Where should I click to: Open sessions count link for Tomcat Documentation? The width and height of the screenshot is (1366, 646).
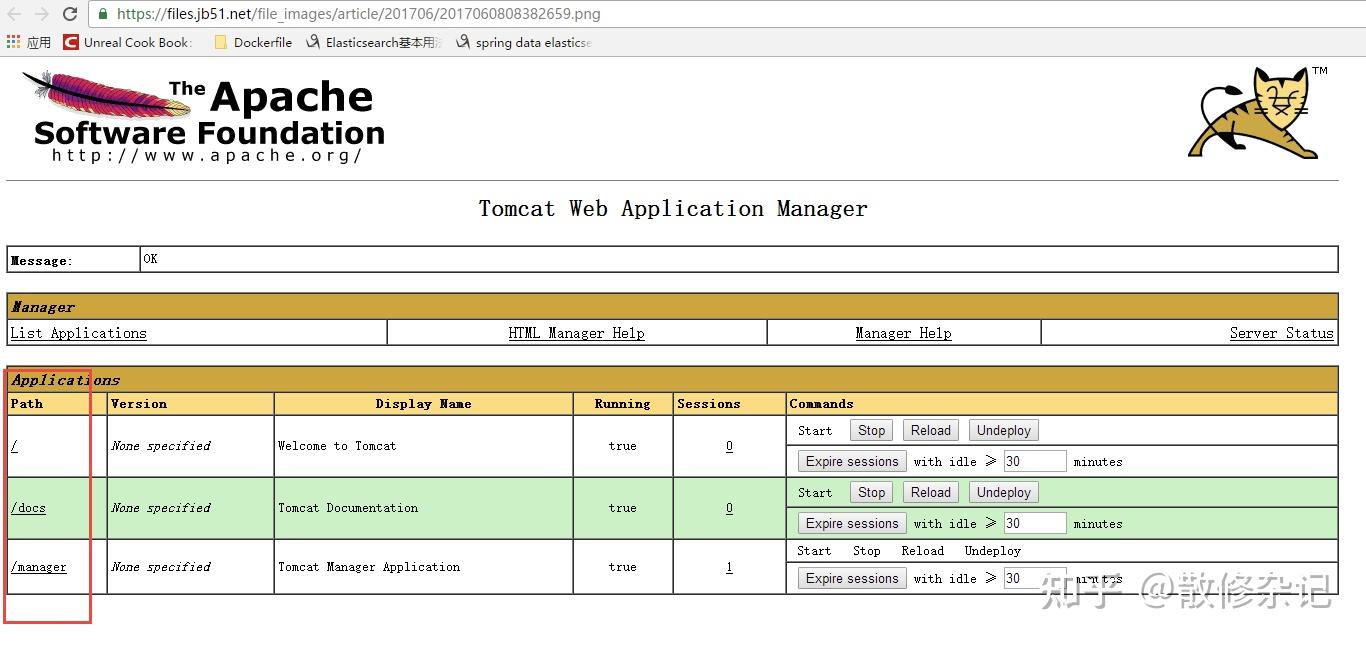tap(729, 508)
